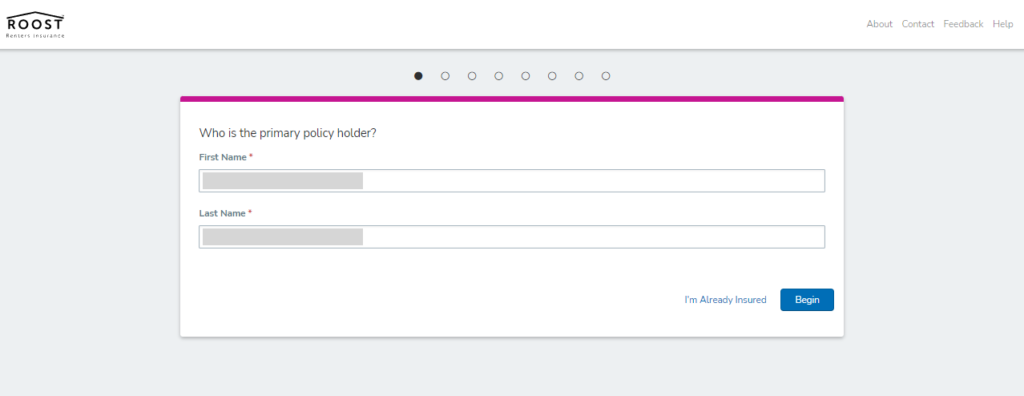
Task: Focus the First Name input field
Action: [511, 181]
